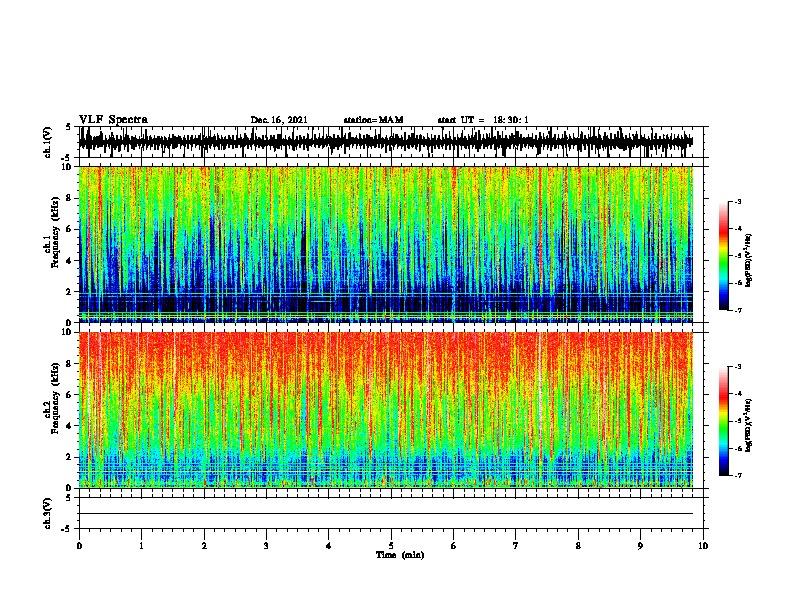This screenshot has width=792, height=612.
Task: Click the "Time (min)" axis title
Action: coord(400,555)
